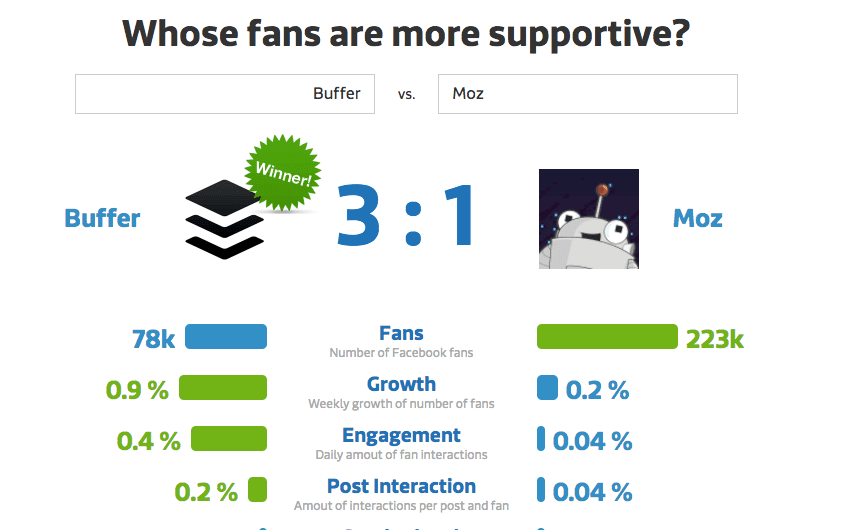Click the Whose fans are more supportive heading

[406, 34]
